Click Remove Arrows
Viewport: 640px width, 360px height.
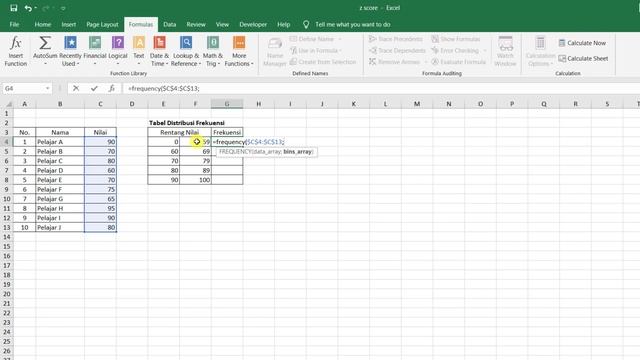coord(394,62)
